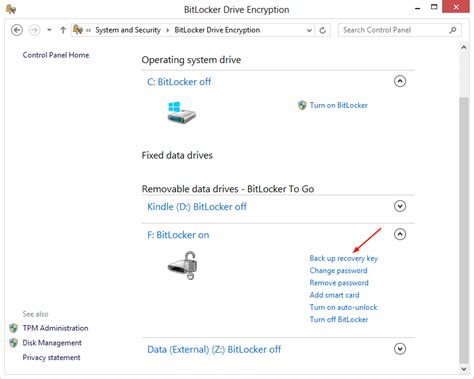The width and height of the screenshot is (474, 379).
Task: Expand the Data (External) (Z:) section
Action: pyautogui.click(x=400, y=349)
